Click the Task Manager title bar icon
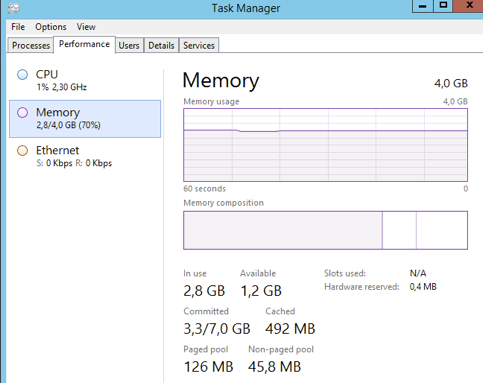The width and height of the screenshot is (483, 383). point(13,8)
